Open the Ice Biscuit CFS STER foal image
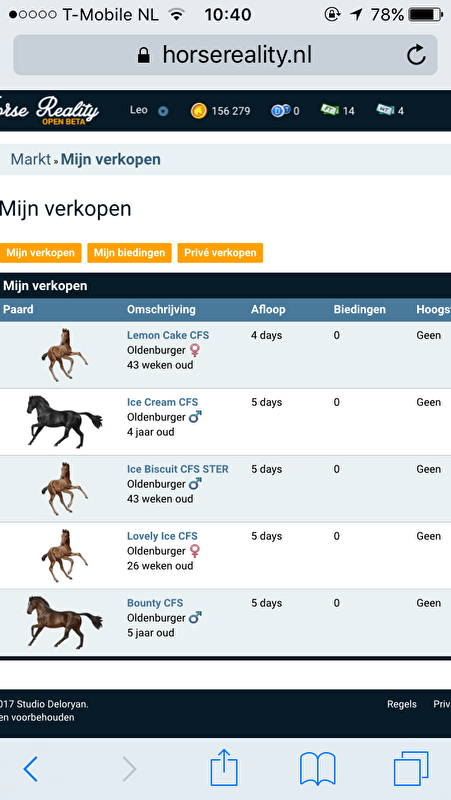Screen dimensions: 451x800 pos(64,489)
